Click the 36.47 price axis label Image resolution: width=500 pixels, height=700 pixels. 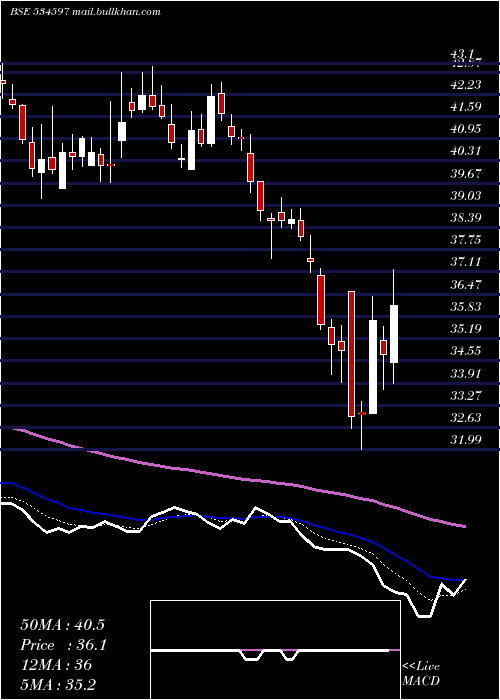(x=466, y=284)
